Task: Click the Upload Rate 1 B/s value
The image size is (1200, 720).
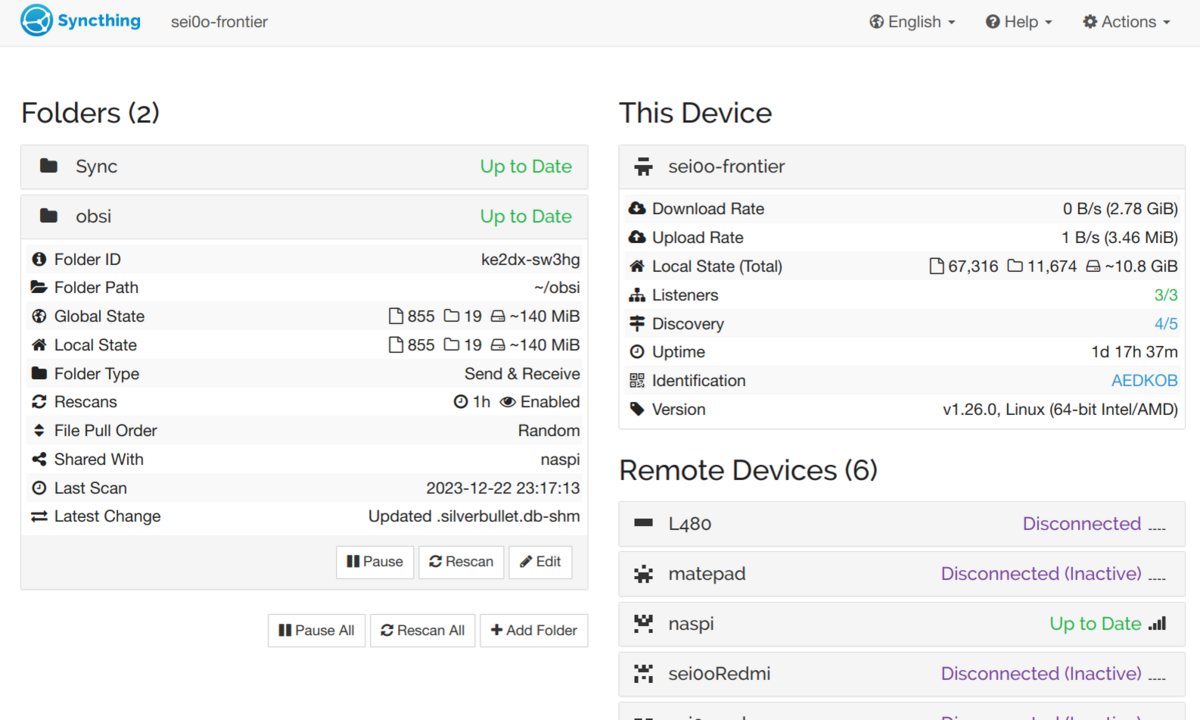Action: click(1120, 238)
